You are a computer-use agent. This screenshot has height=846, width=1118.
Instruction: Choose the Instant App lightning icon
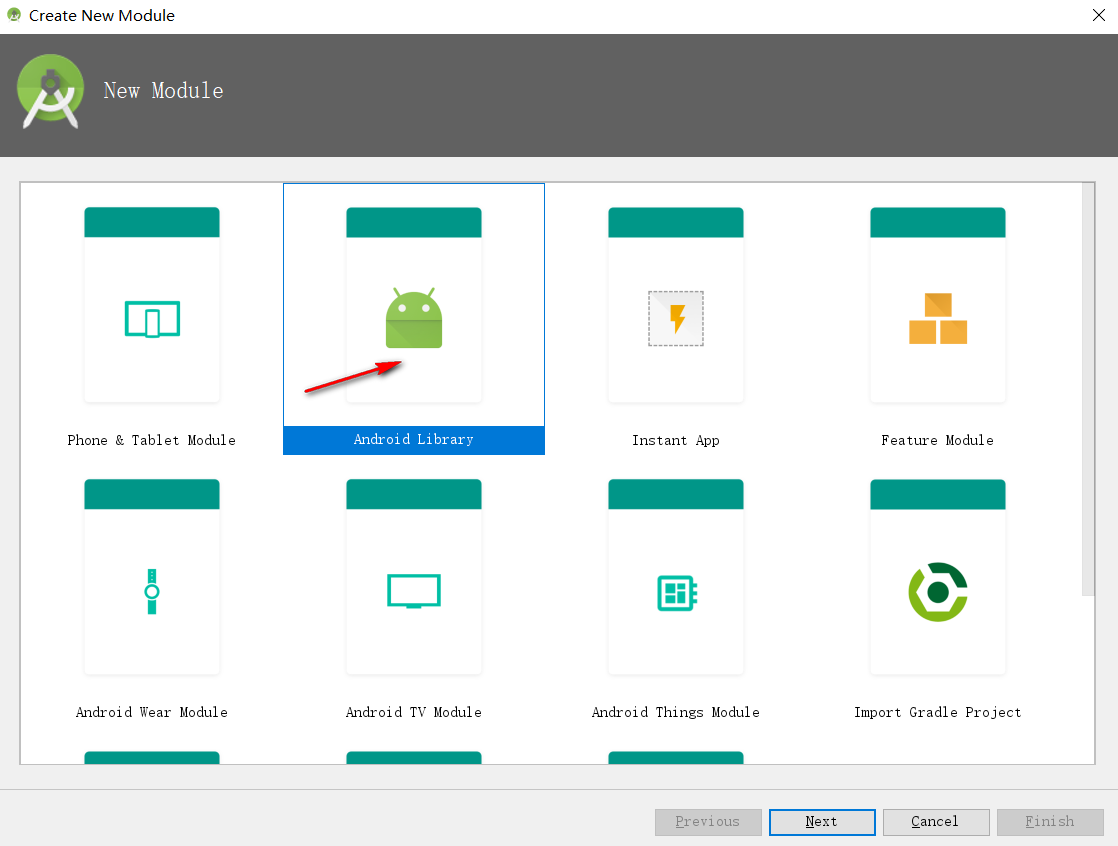[x=676, y=318]
